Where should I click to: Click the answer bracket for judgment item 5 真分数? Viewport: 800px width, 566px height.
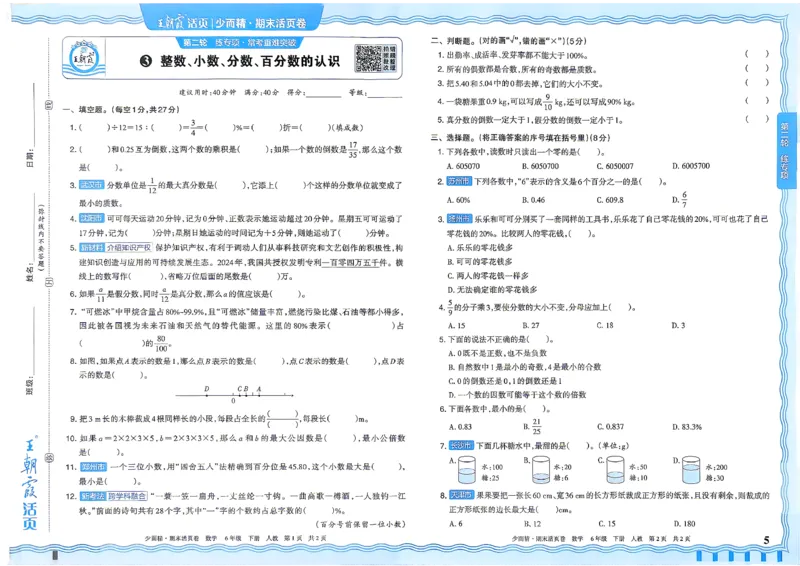(x=757, y=119)
